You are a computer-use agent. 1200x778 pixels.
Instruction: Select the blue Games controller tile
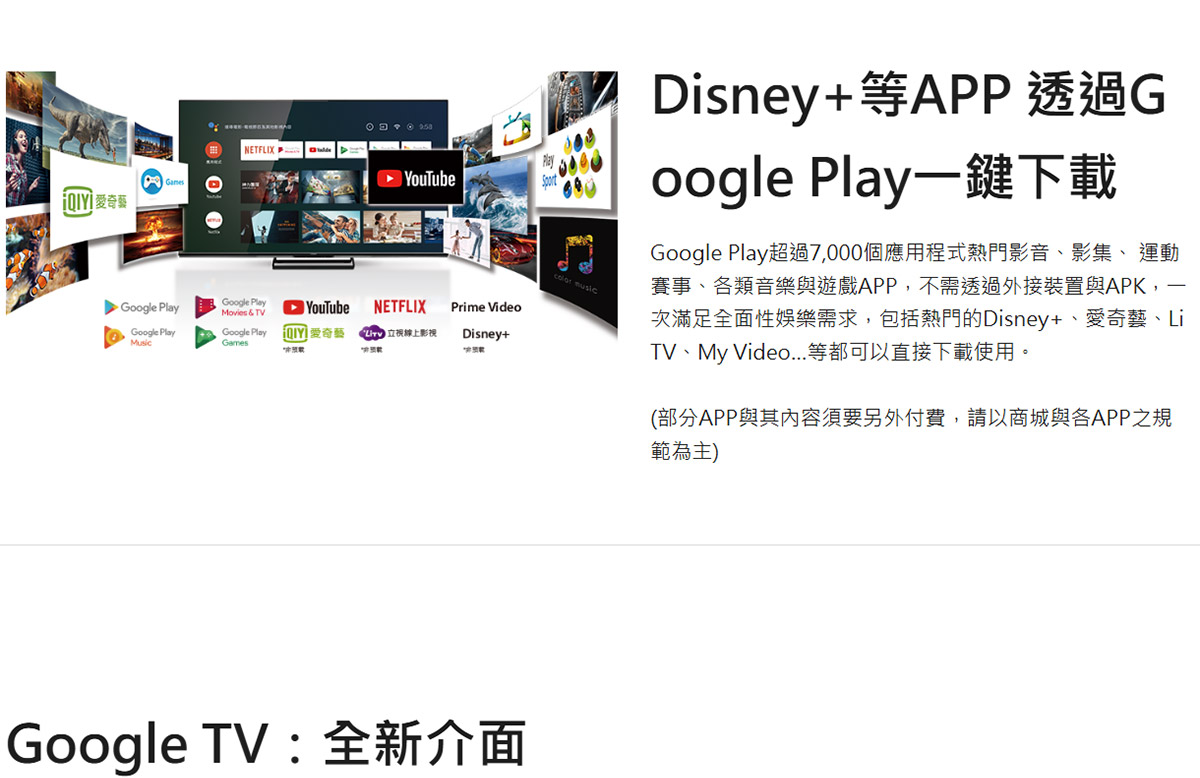(161, 182)
